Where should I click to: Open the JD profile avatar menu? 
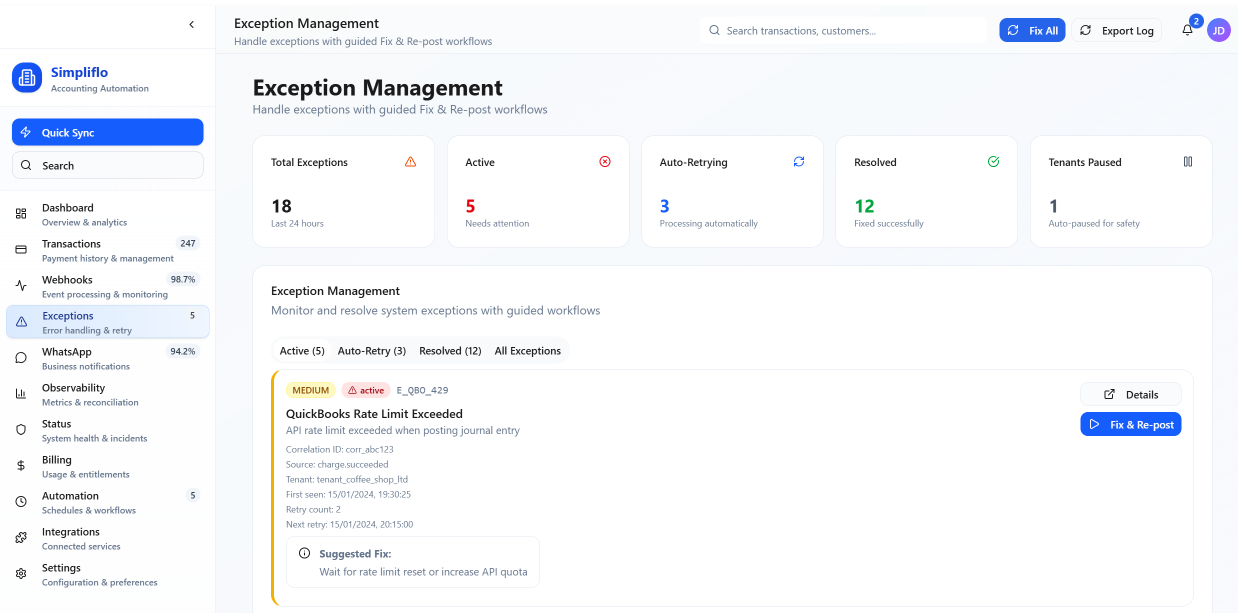[1219, 30]
